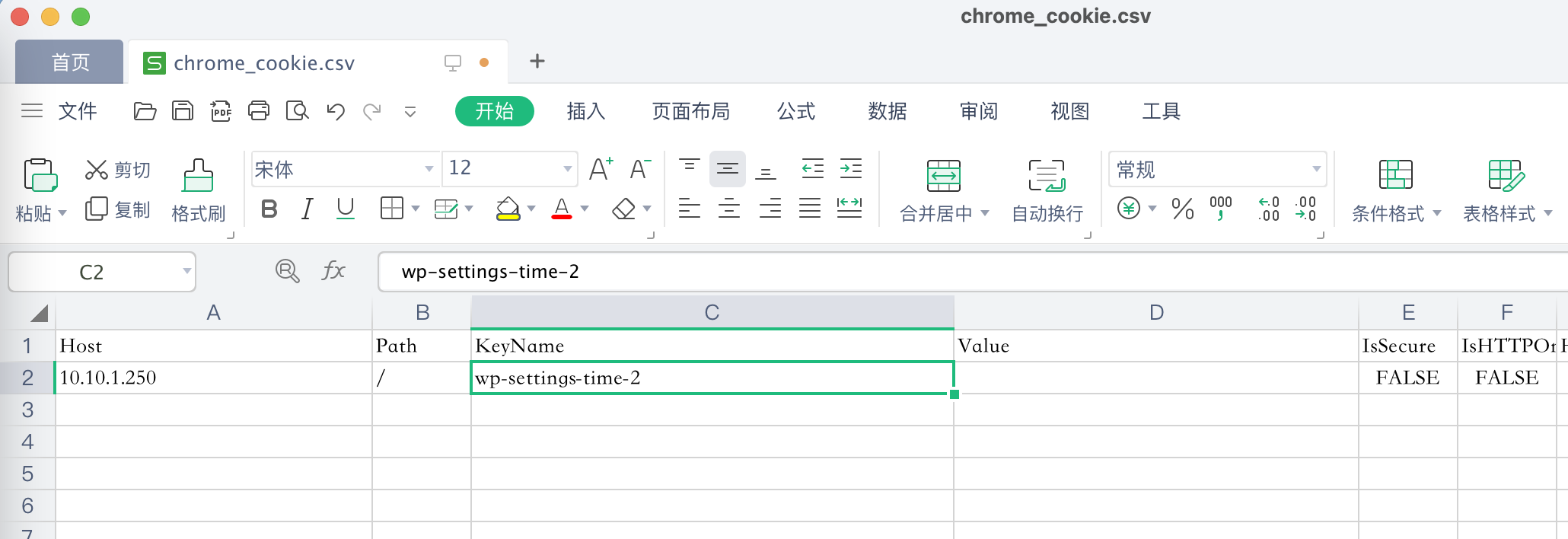Apply cell borders icon
The image size is (1568, 539).
click(391, 209)
